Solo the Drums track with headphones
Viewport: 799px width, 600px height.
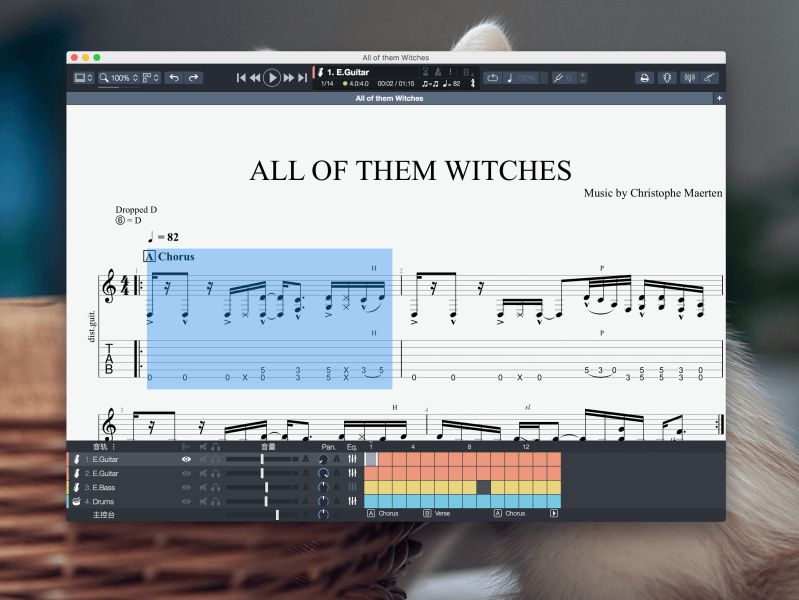216,501
